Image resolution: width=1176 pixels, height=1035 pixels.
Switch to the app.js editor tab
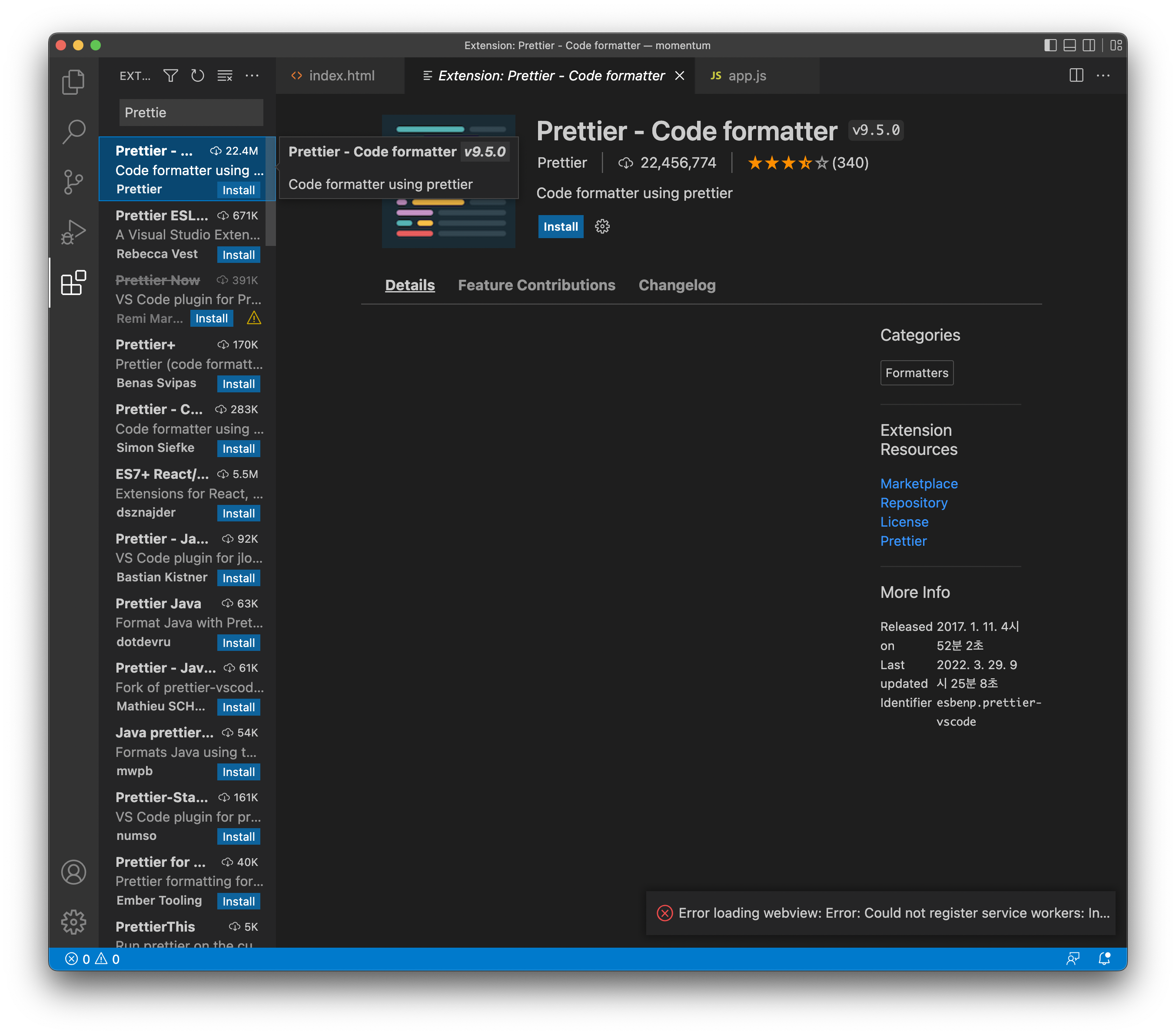(747, 75)
